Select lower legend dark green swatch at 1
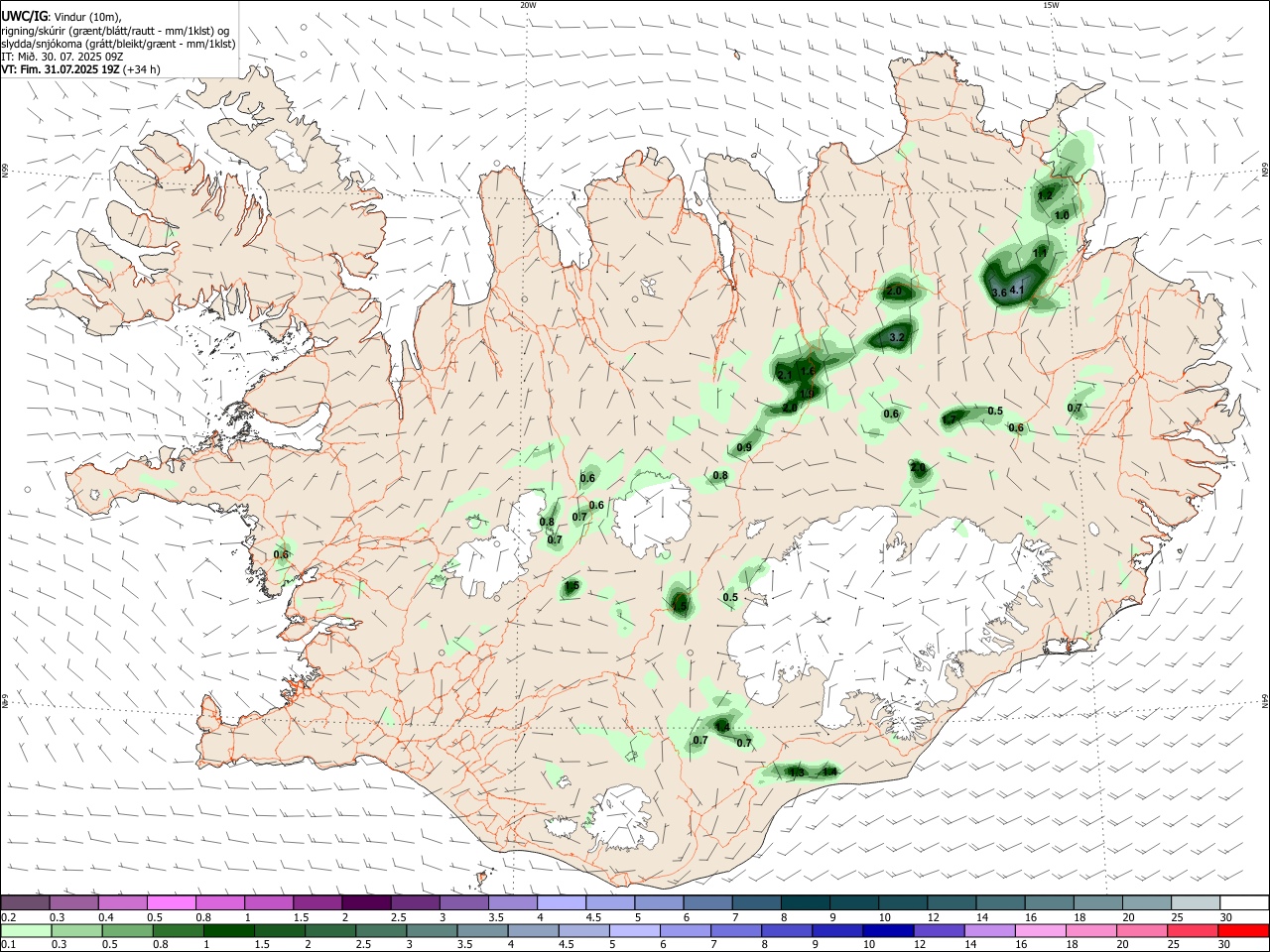The width and height of the screenshot is (1270, 952). pyautogui.click(x=227, y=930)
